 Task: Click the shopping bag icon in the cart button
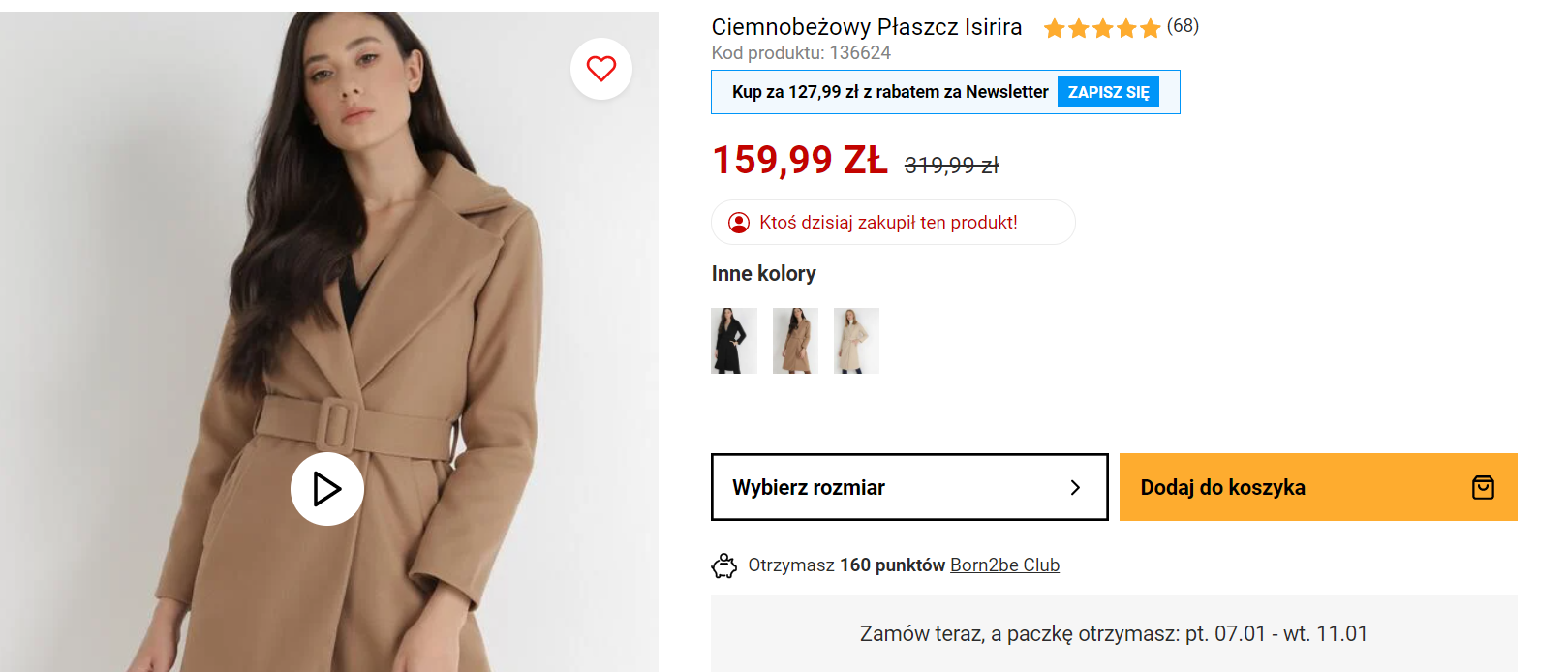[1483, 487]
